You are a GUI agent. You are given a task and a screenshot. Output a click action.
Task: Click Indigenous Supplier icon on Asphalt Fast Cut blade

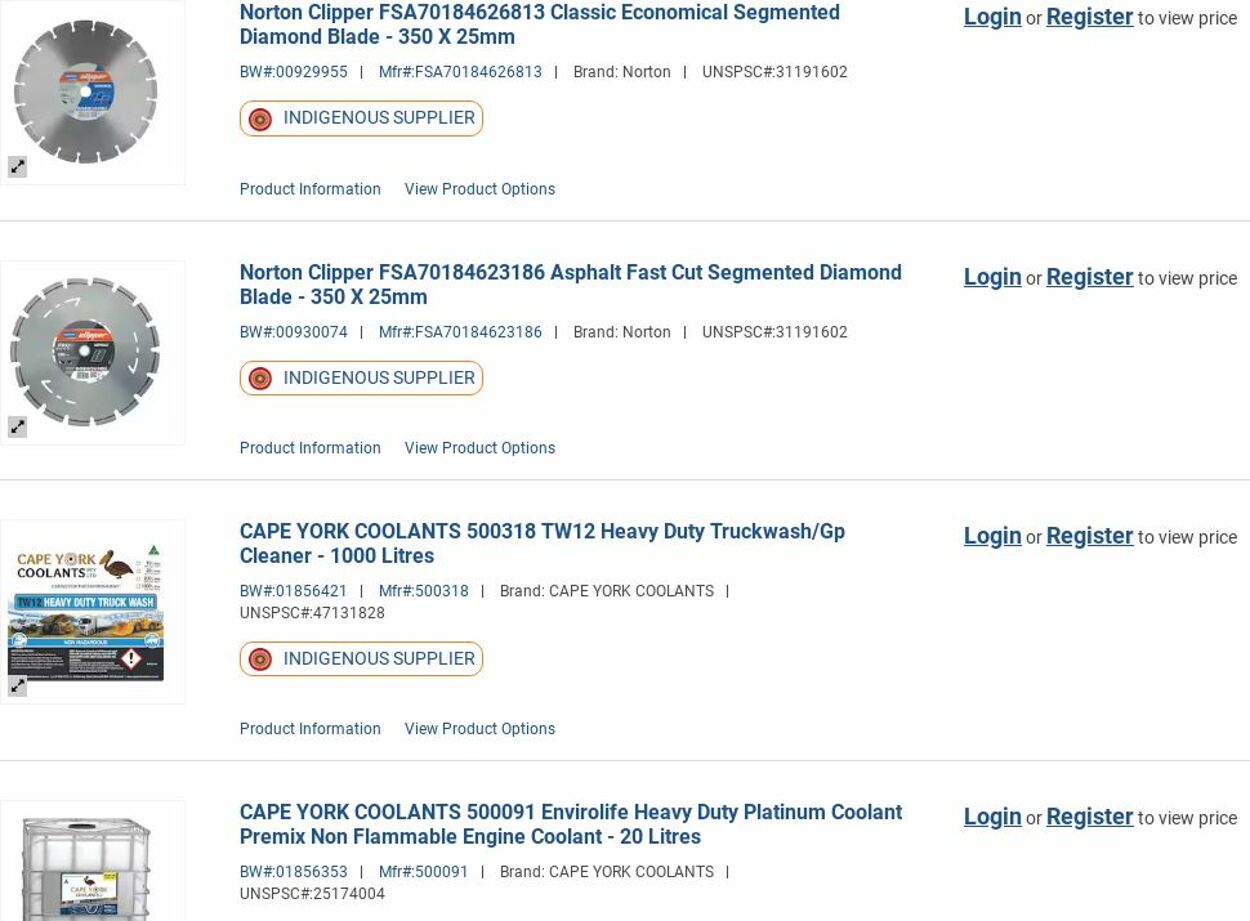pyautogui.click(x=260, y=379)
